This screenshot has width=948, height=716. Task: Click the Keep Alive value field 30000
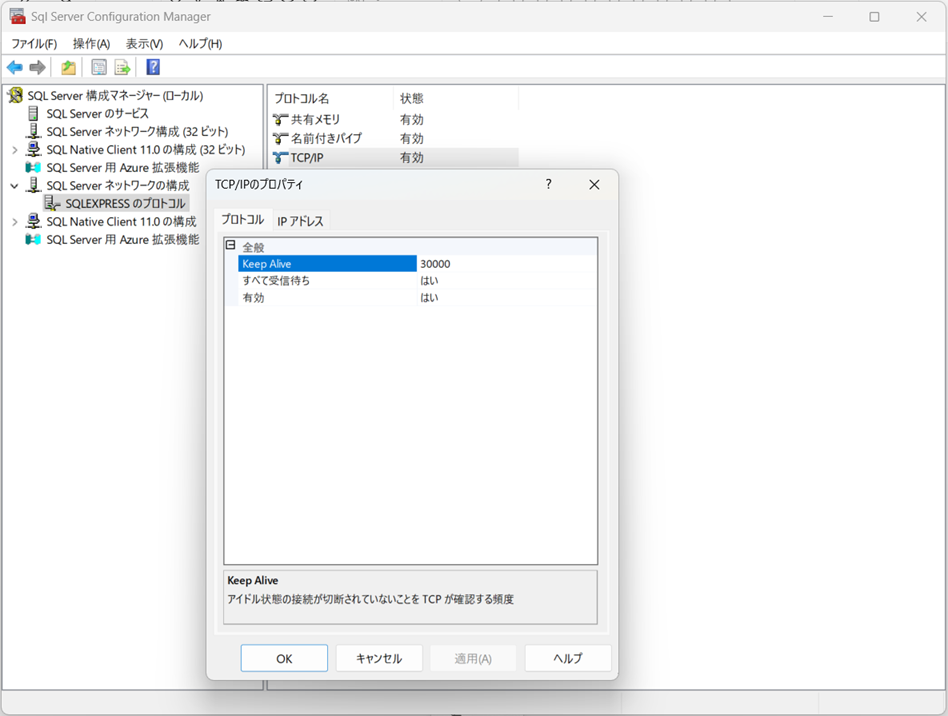point(507,264)
